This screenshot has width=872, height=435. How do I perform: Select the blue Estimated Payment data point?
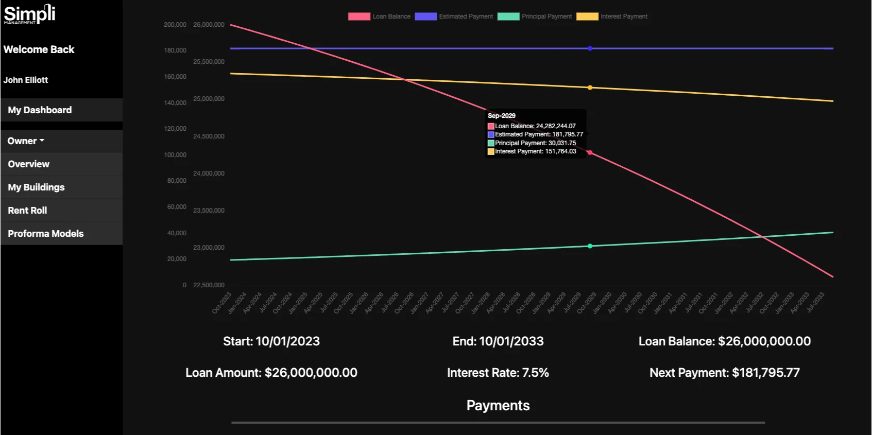coord(590,48)
